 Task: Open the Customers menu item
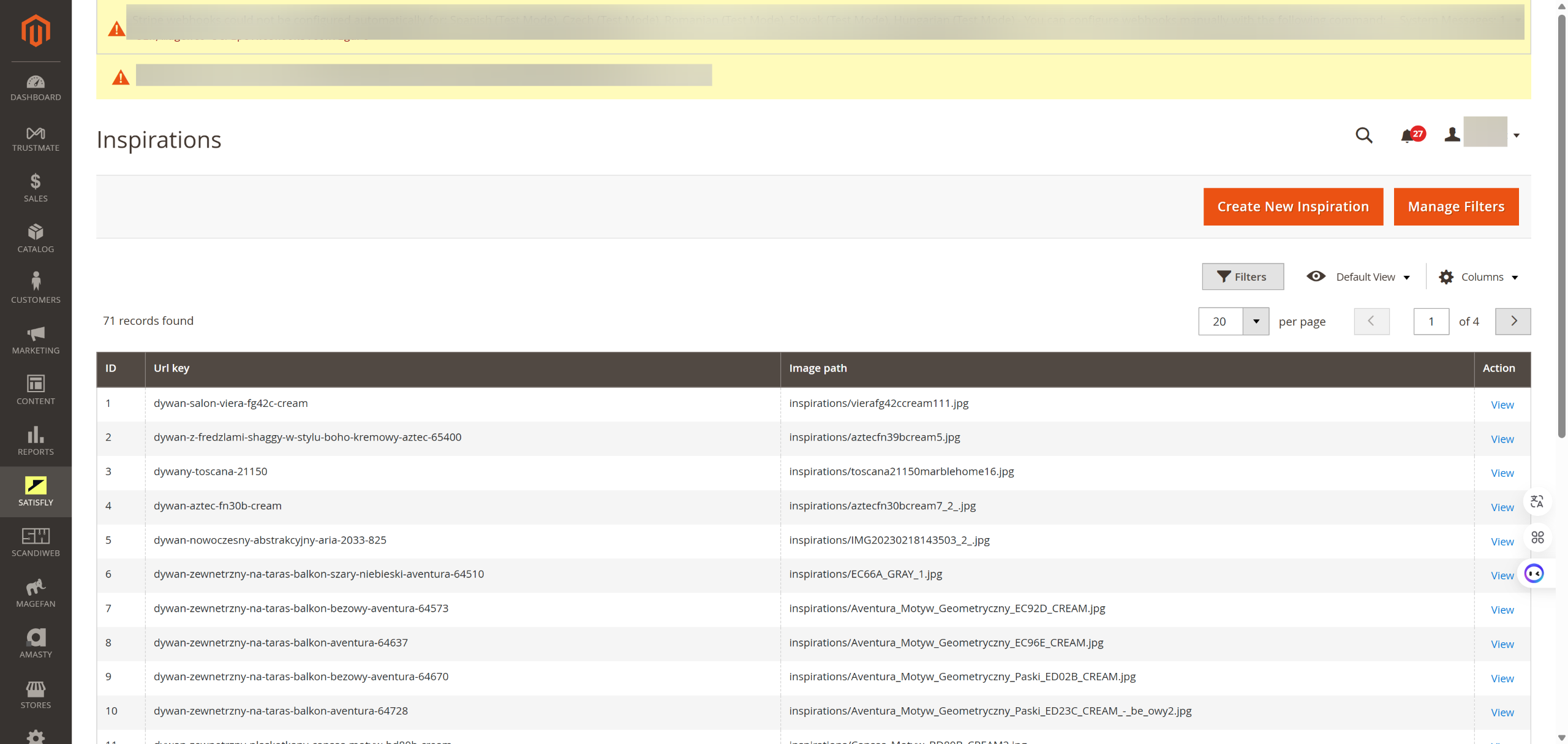[x=36, y=288]
